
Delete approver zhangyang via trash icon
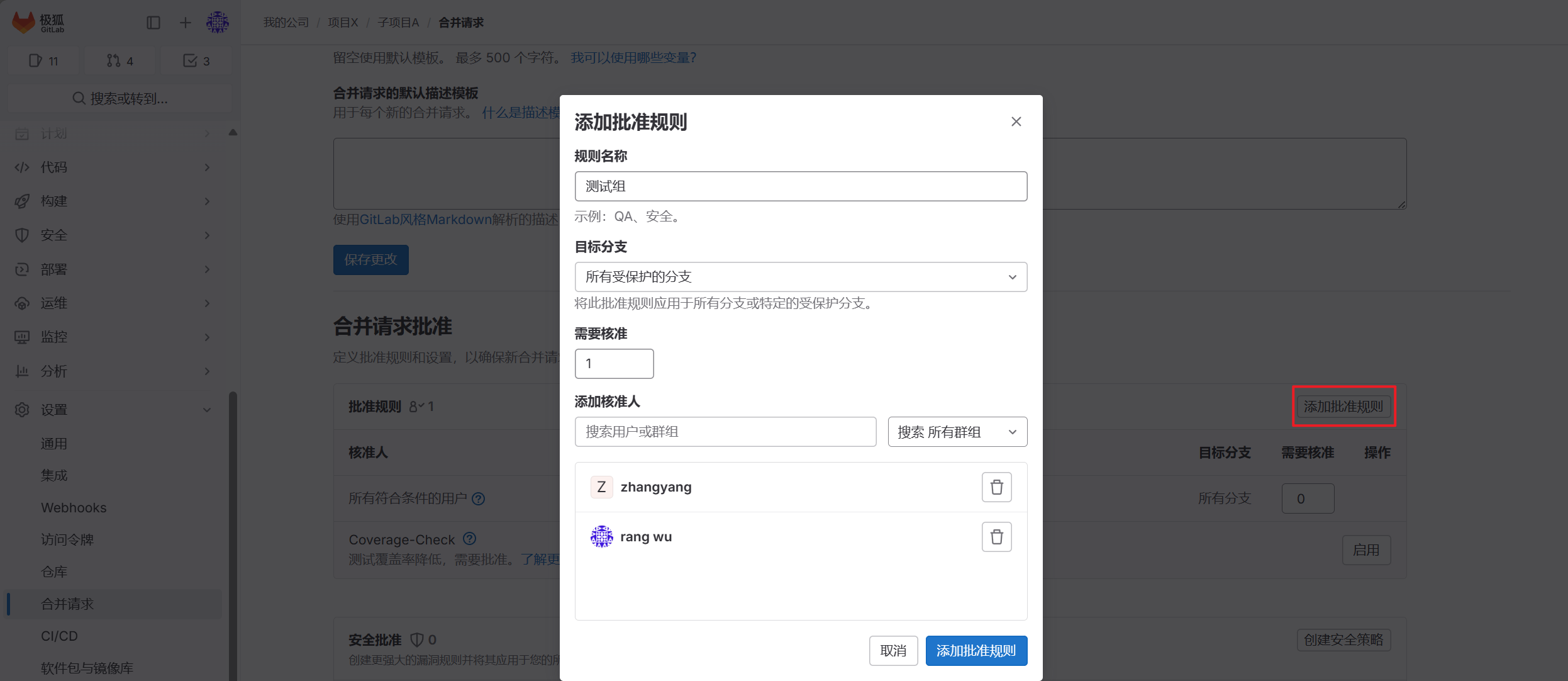point(996,487)
